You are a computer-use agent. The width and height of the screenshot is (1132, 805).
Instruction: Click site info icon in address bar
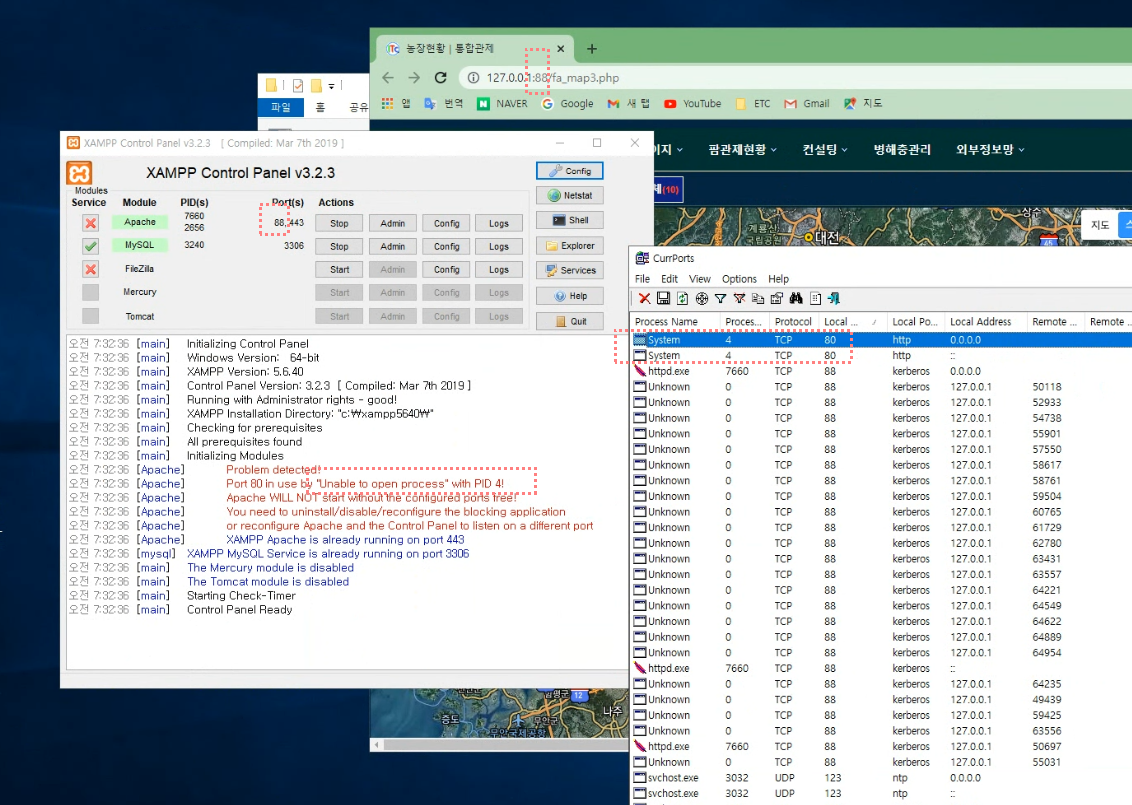[x=474, y=77]
